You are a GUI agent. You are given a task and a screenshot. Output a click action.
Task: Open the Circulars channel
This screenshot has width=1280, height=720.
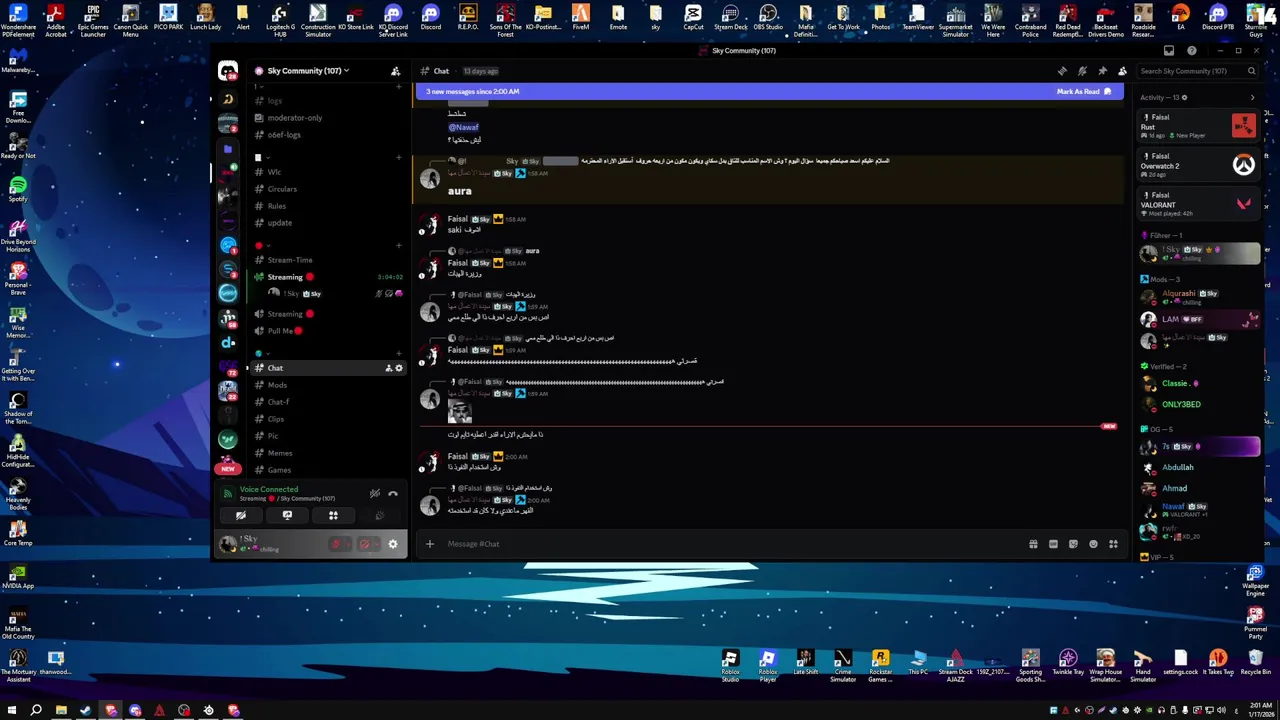tap(328, 189)
